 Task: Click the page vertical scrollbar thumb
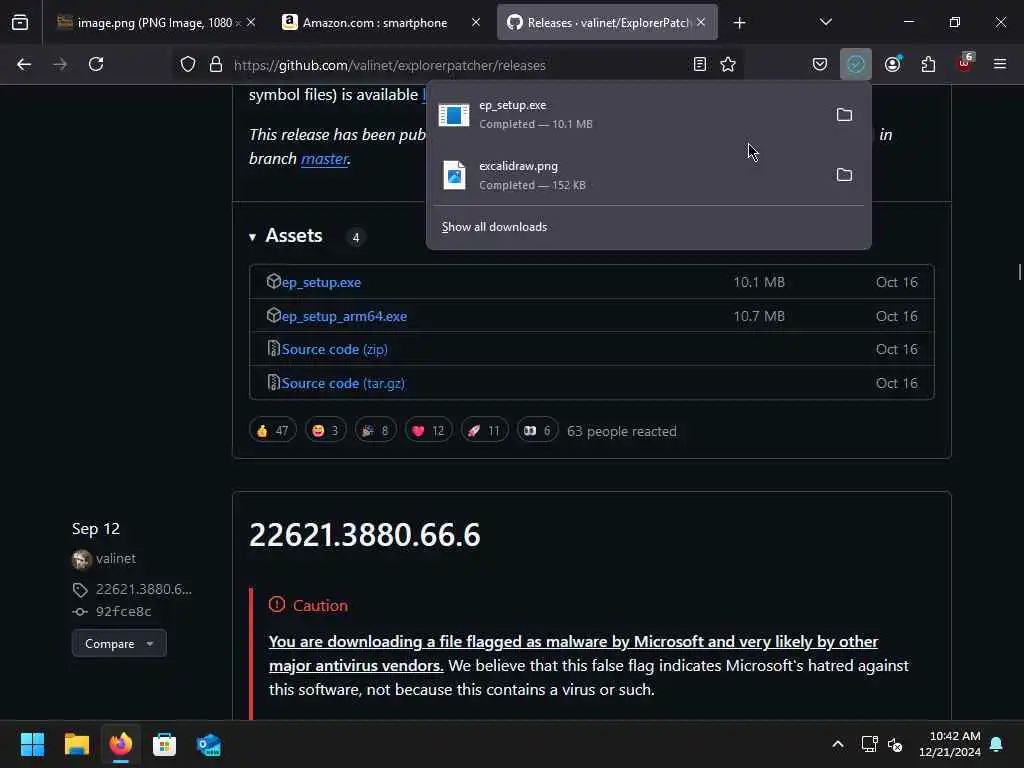pos(1019,272)
